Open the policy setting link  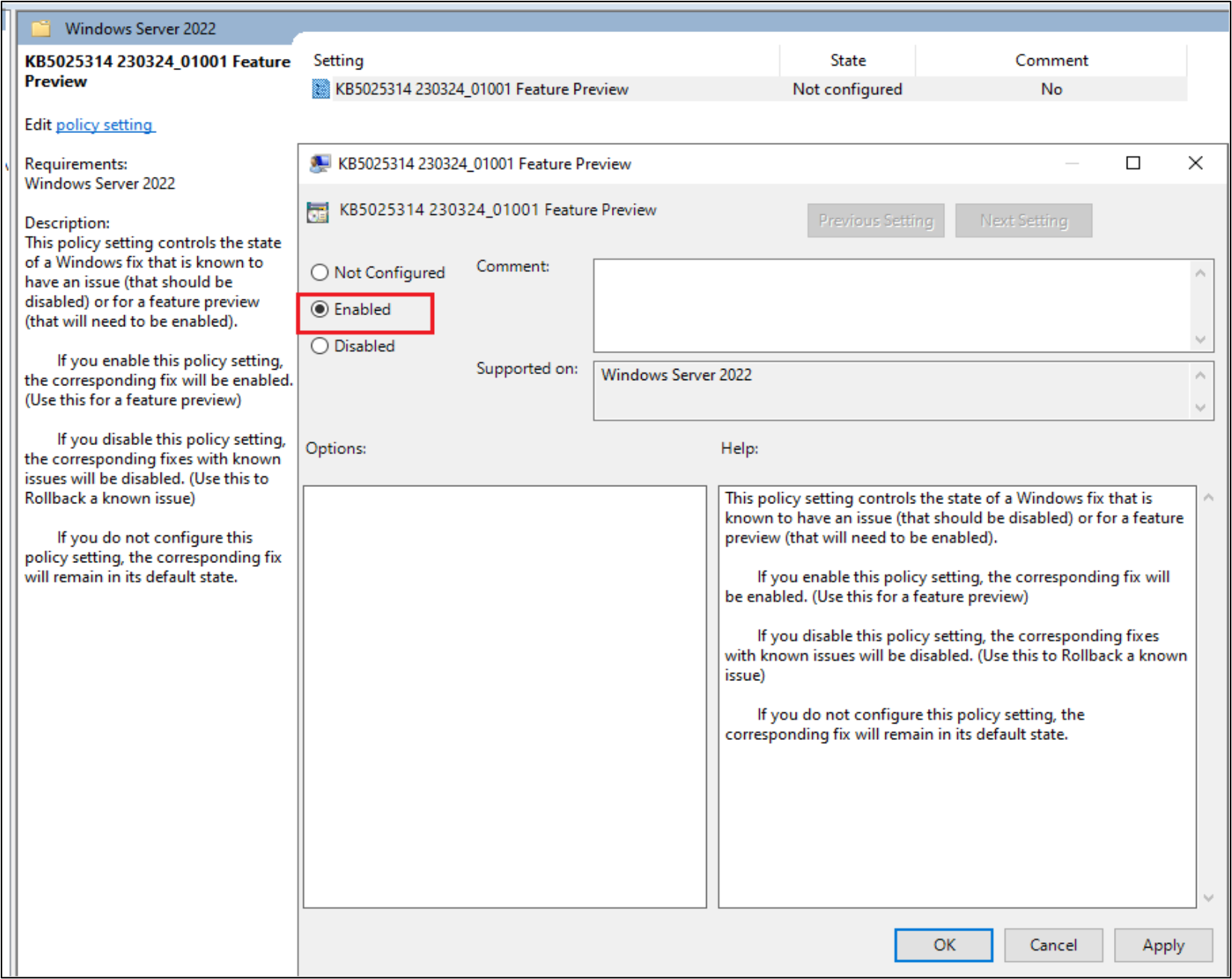tap(105, 125)
